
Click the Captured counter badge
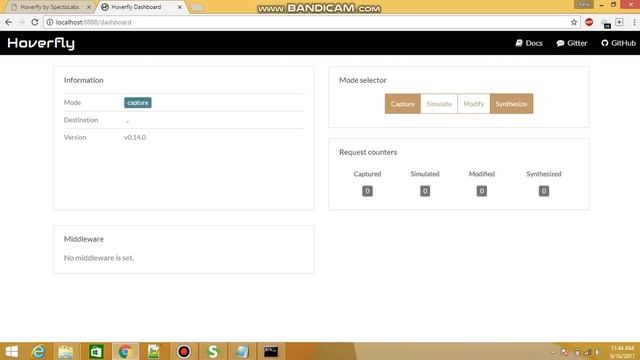(367, 191)
